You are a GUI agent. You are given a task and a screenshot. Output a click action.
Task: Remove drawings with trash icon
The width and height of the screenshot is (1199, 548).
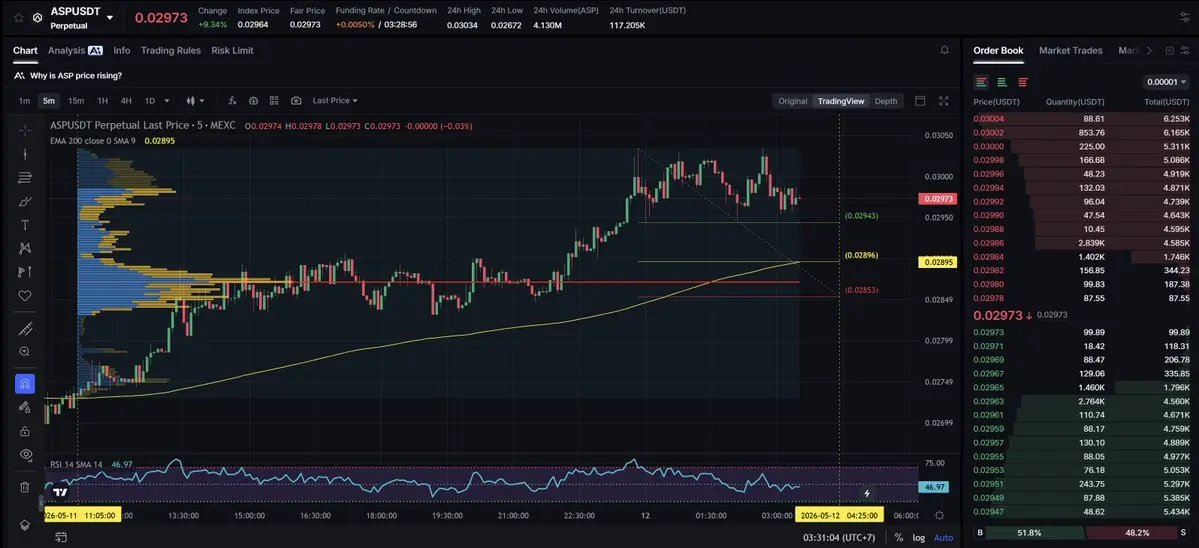tap(24, 487)
